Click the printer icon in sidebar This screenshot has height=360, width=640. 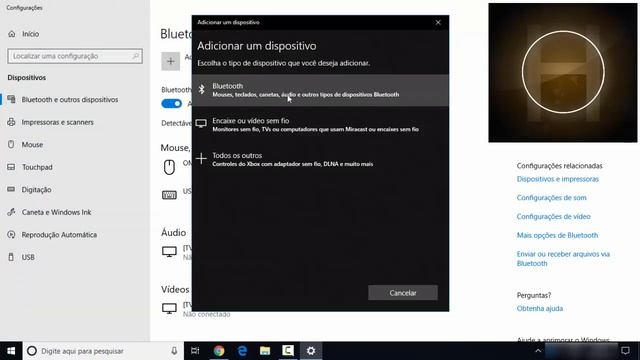[x=11, y=122]
